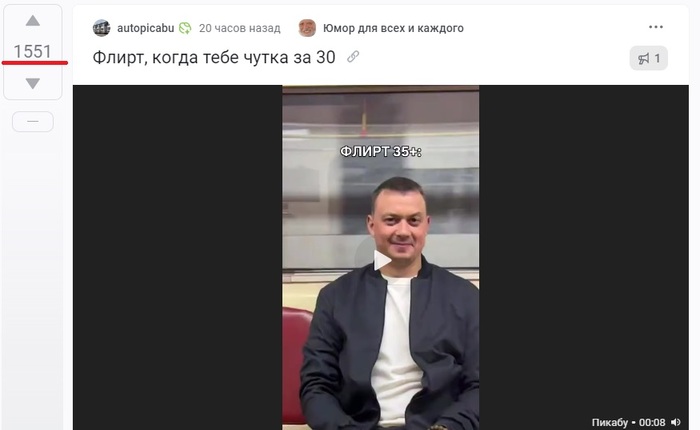Click the black area left of the video frame
The width and height of the screenshot is (700, 430).
(x=178, y=258)
